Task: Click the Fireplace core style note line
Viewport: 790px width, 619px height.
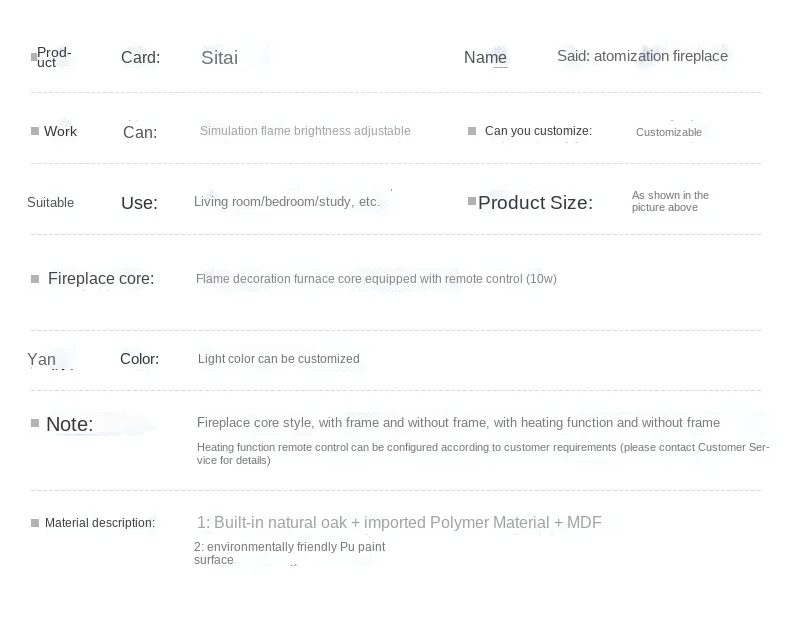Action: tap(458, 423)
